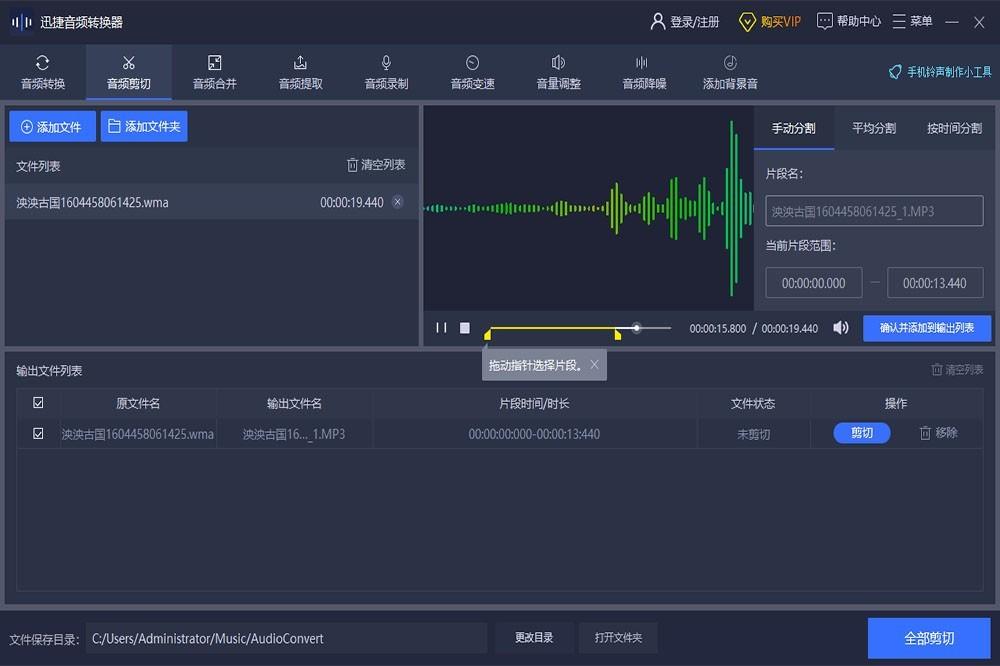
Task: Click segment time 00:00:00:000-00:00:13:440 cell
Action: [x=534, y=434]
